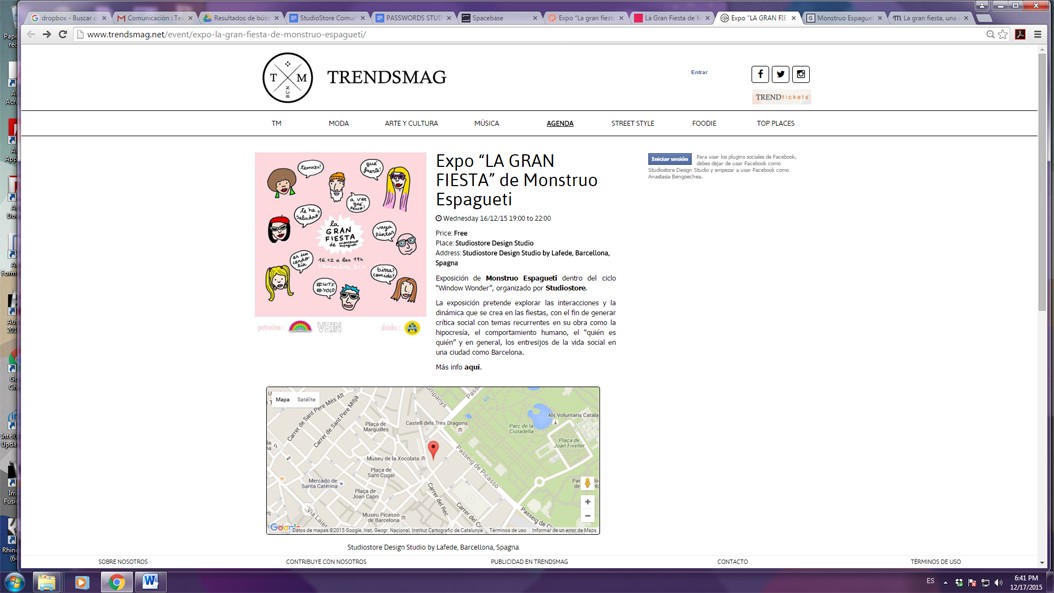The width and height of the screenshot is (1054, 593).
Task: Show hidden system tray icons
Action: 945,582
